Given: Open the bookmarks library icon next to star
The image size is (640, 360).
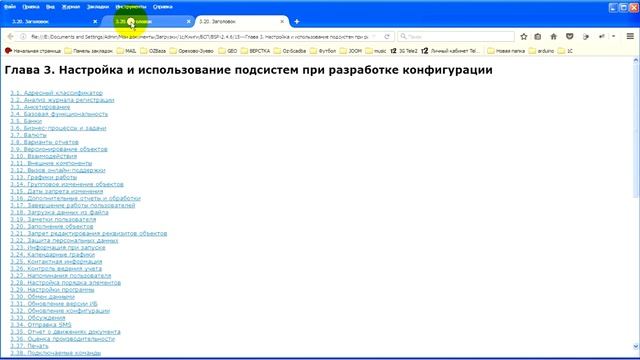Looking at the screenshot, I should 538,37.
